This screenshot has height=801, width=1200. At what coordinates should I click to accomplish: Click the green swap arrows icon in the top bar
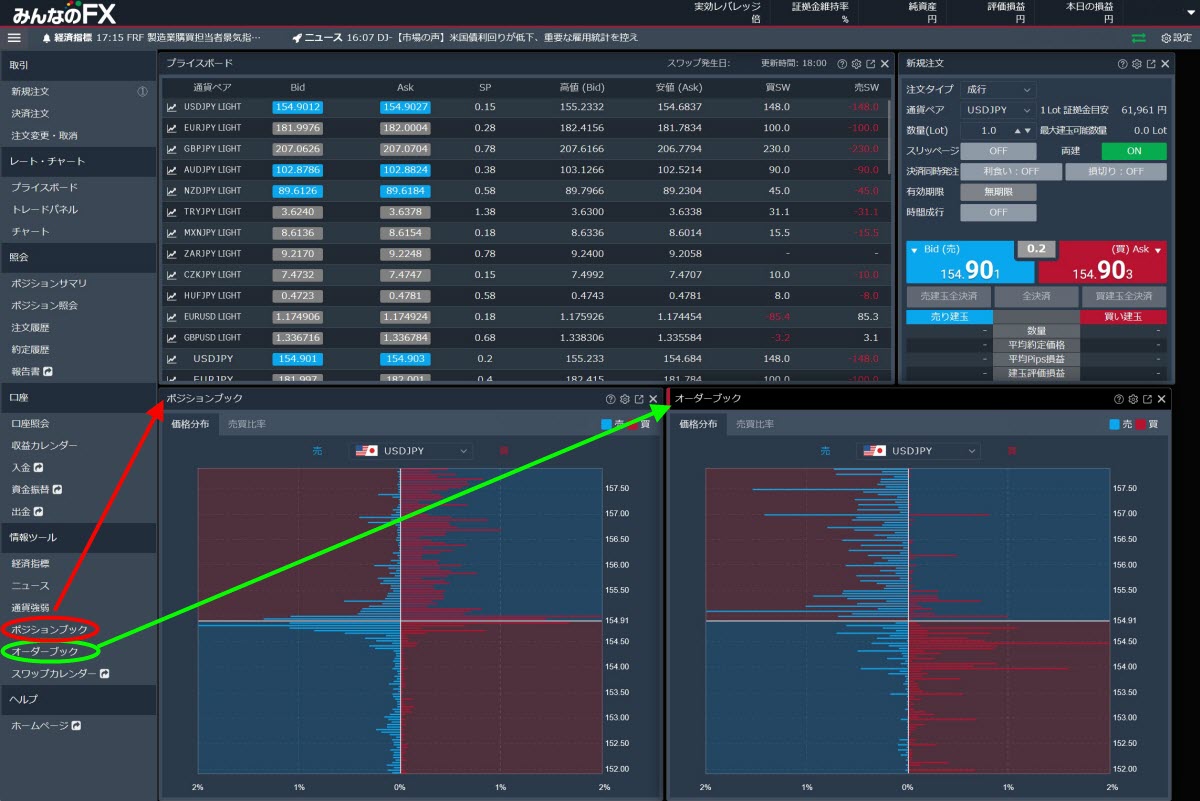coord(1139,38)
